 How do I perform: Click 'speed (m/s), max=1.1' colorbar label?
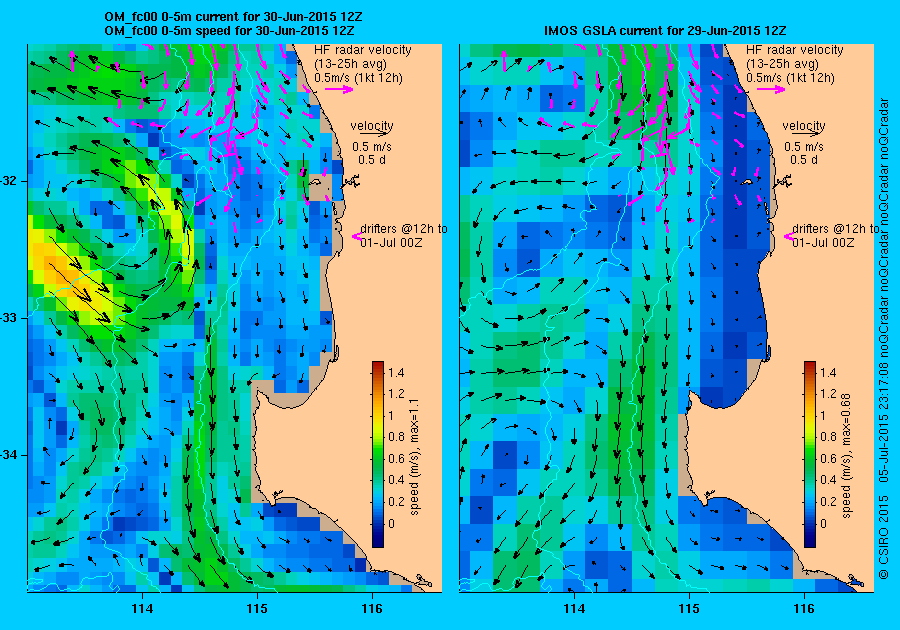coord(415,457)
